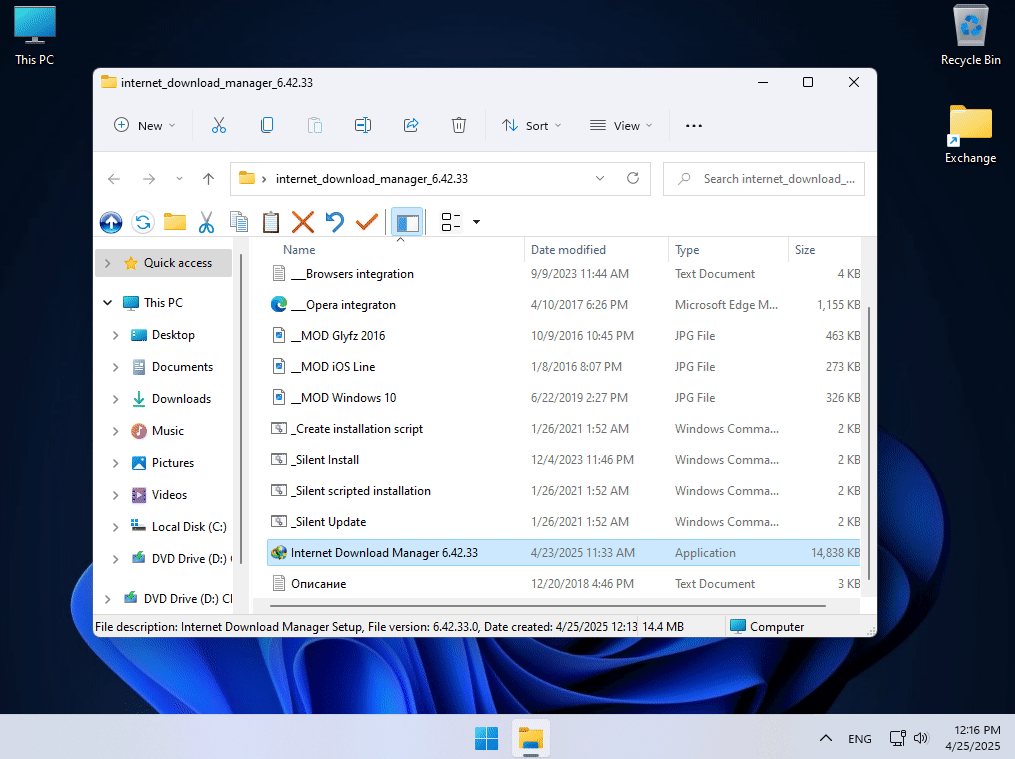Expand the Local Disk (C:) chevron
This screenshot has width=1015, height=759.
[115, 527]
